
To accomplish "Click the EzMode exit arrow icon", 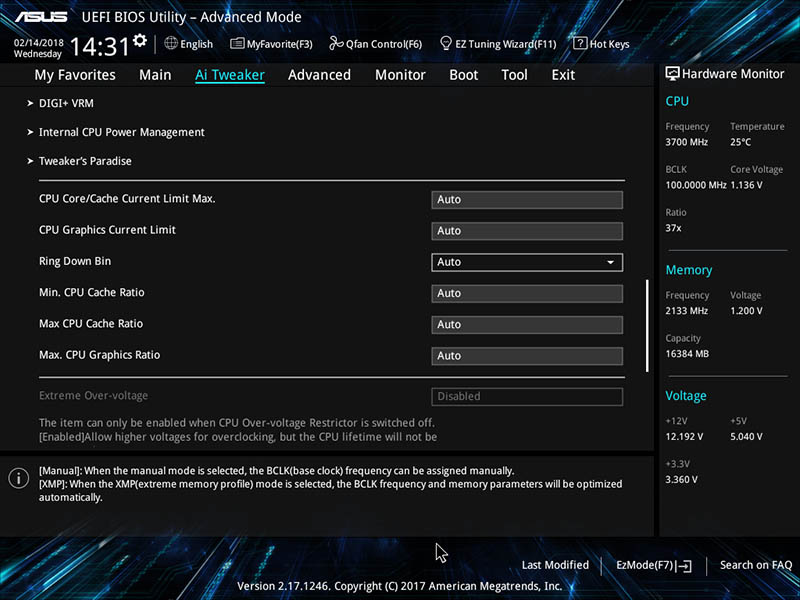I will [x=685, y=565].
